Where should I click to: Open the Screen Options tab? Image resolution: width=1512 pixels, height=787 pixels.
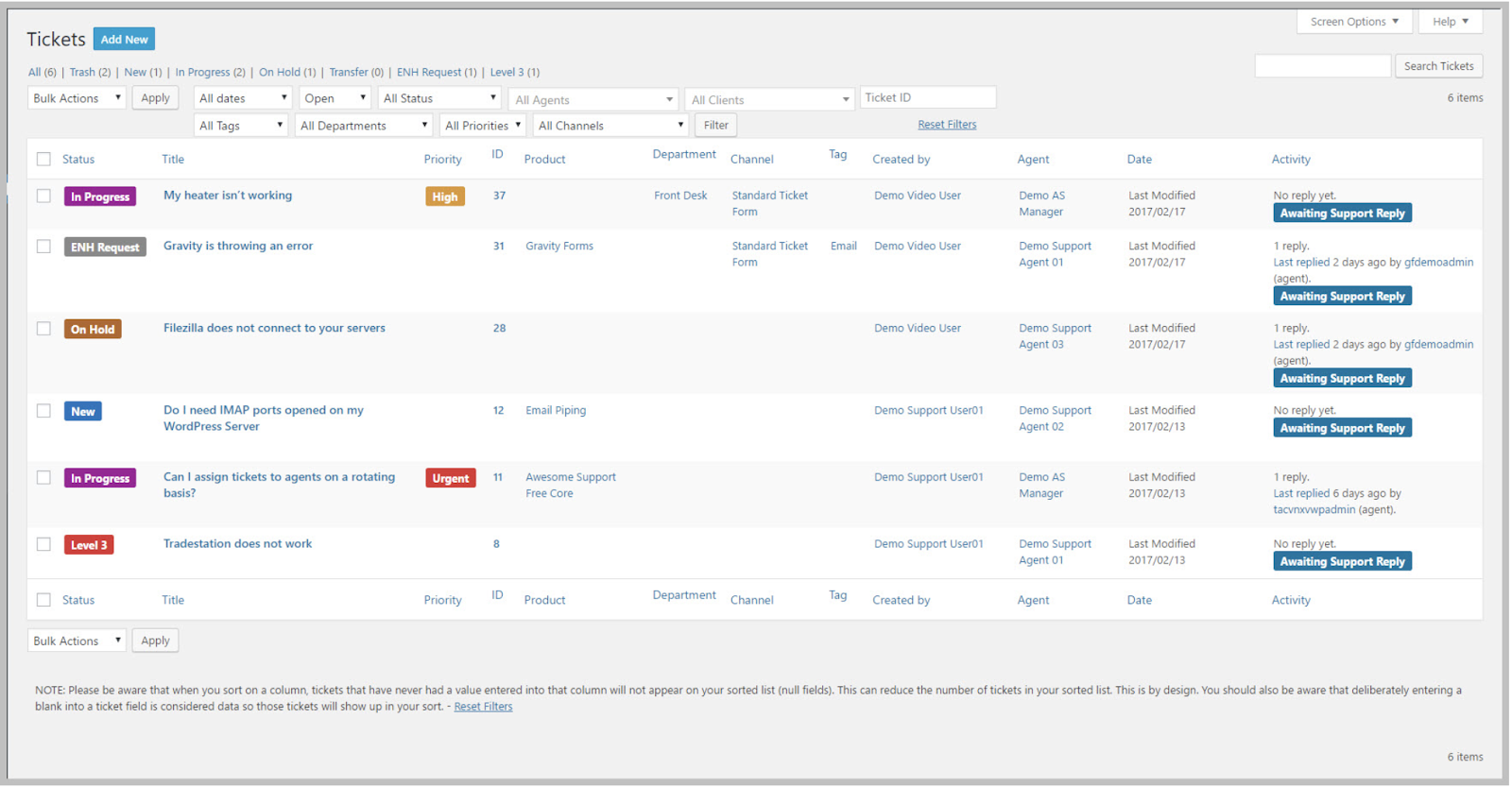(1353, 22)
